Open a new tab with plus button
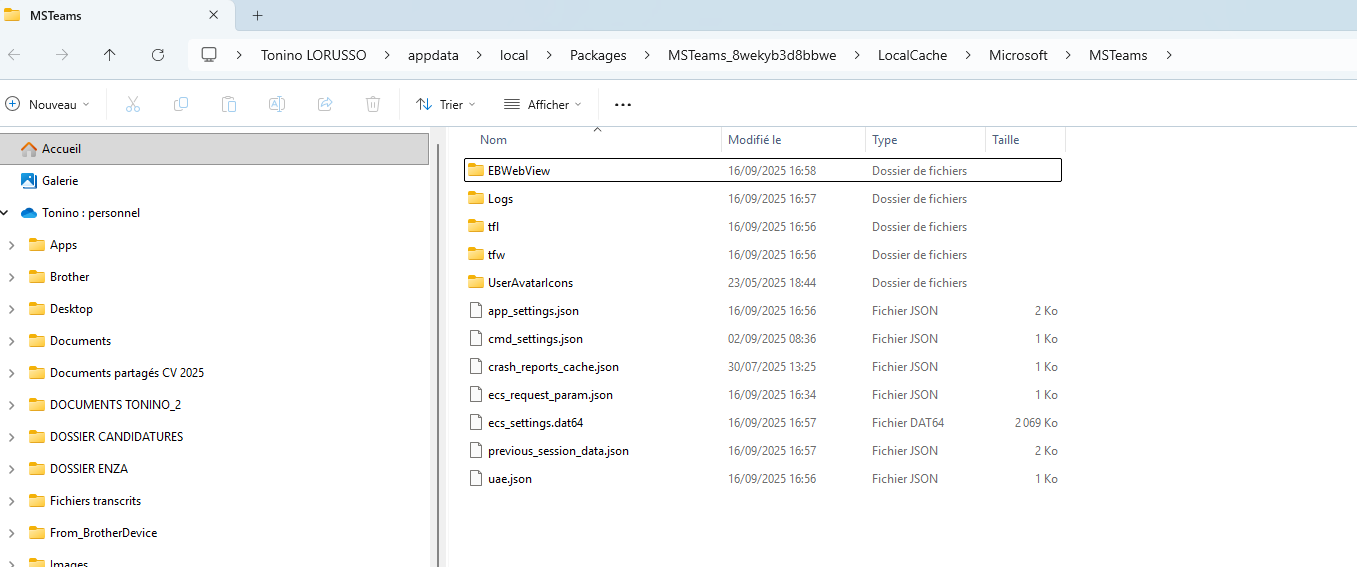 tap(257, 15)
